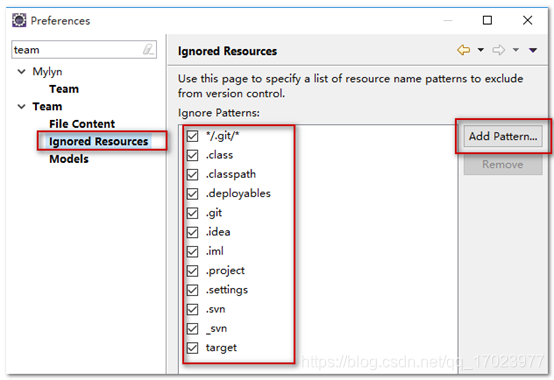Maximize the Preferences window
Viewport: 554px width, 380px height.
487,20
